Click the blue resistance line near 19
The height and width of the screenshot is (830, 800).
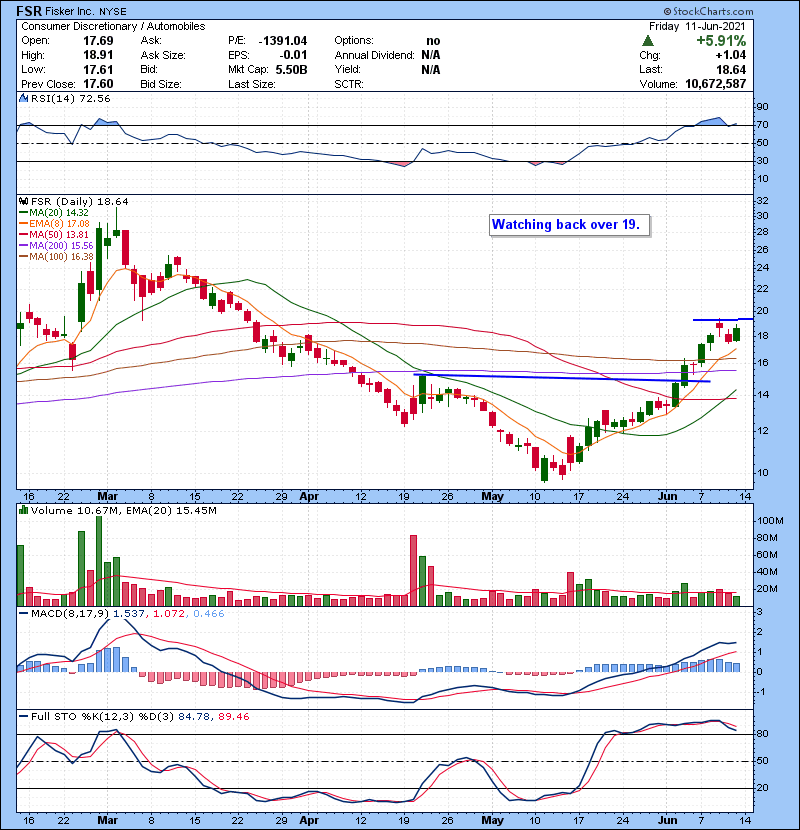723,319
